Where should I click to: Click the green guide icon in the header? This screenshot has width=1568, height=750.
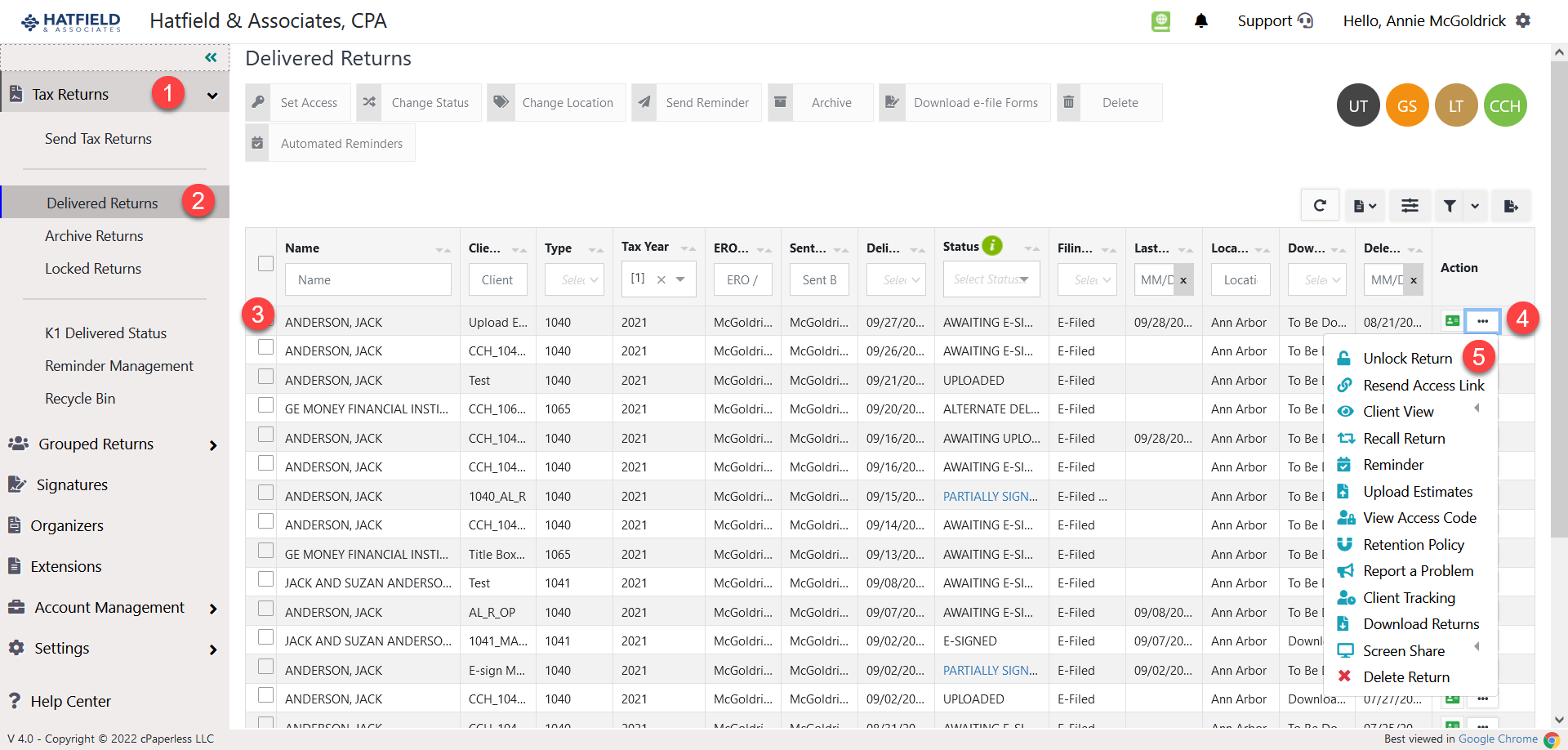pos(1160,21)
